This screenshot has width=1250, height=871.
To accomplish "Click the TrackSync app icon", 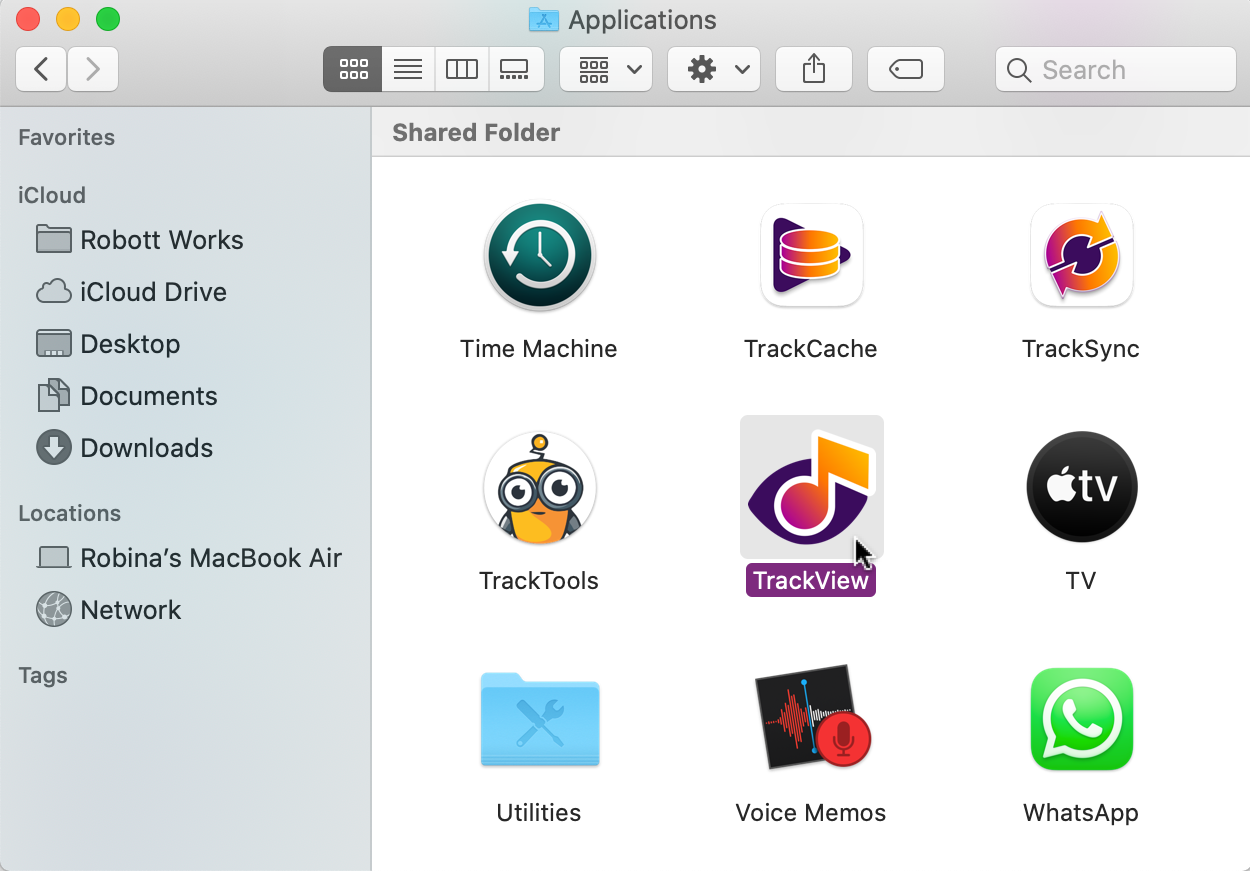I will pyautogui.click(x=1081, y=256).
